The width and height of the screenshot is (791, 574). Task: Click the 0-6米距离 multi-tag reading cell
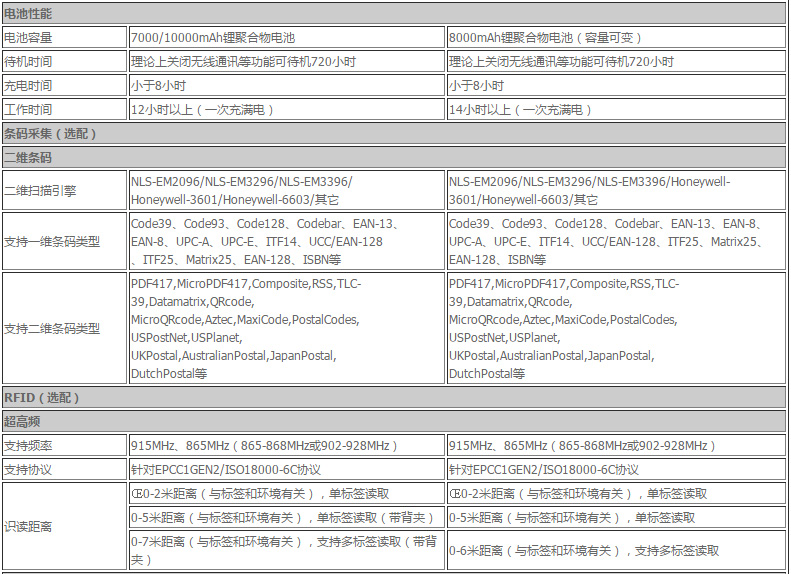[616, 550]
